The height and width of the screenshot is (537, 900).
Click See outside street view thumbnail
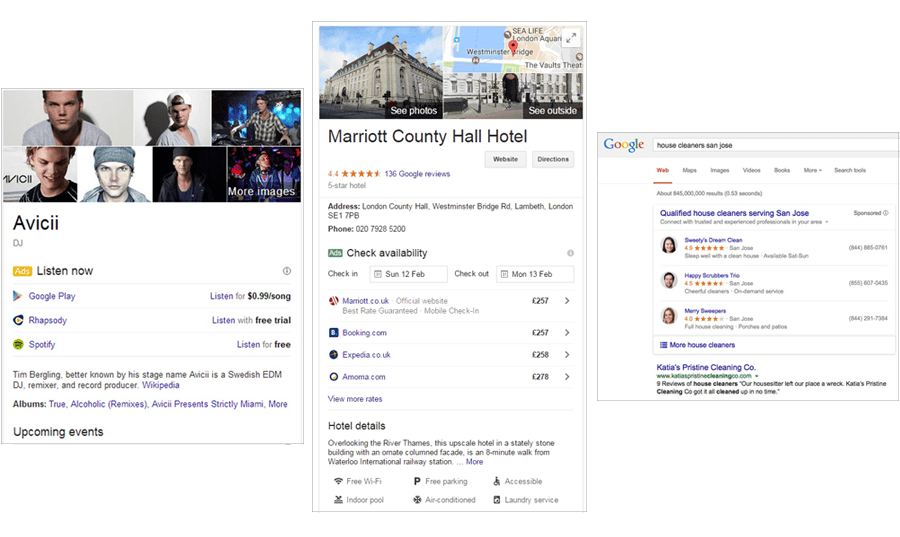tap(513, 96)
